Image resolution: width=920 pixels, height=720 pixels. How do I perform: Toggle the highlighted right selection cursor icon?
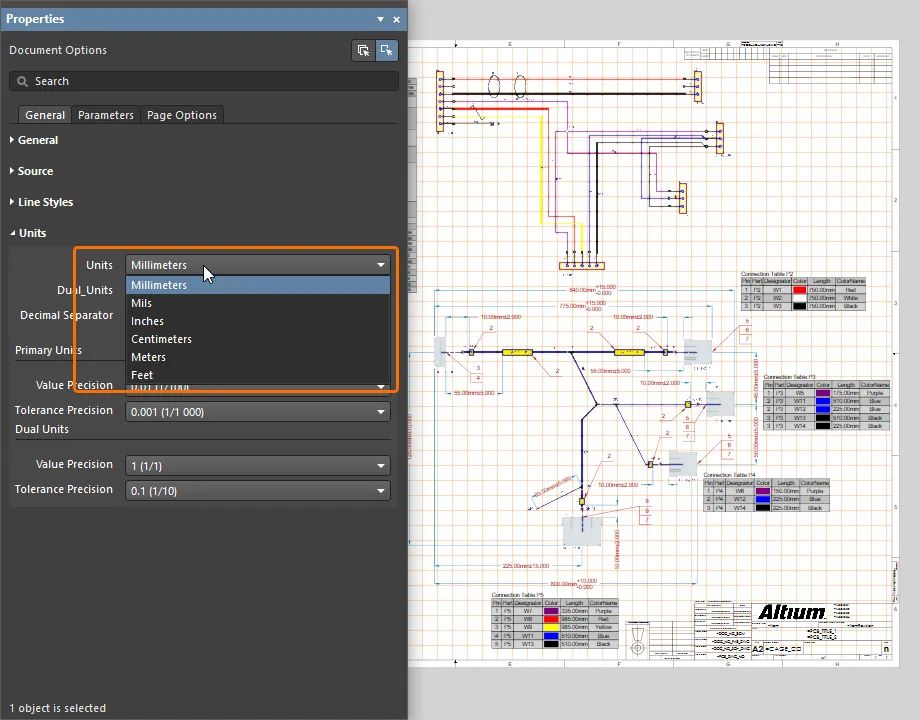point(387,50)
